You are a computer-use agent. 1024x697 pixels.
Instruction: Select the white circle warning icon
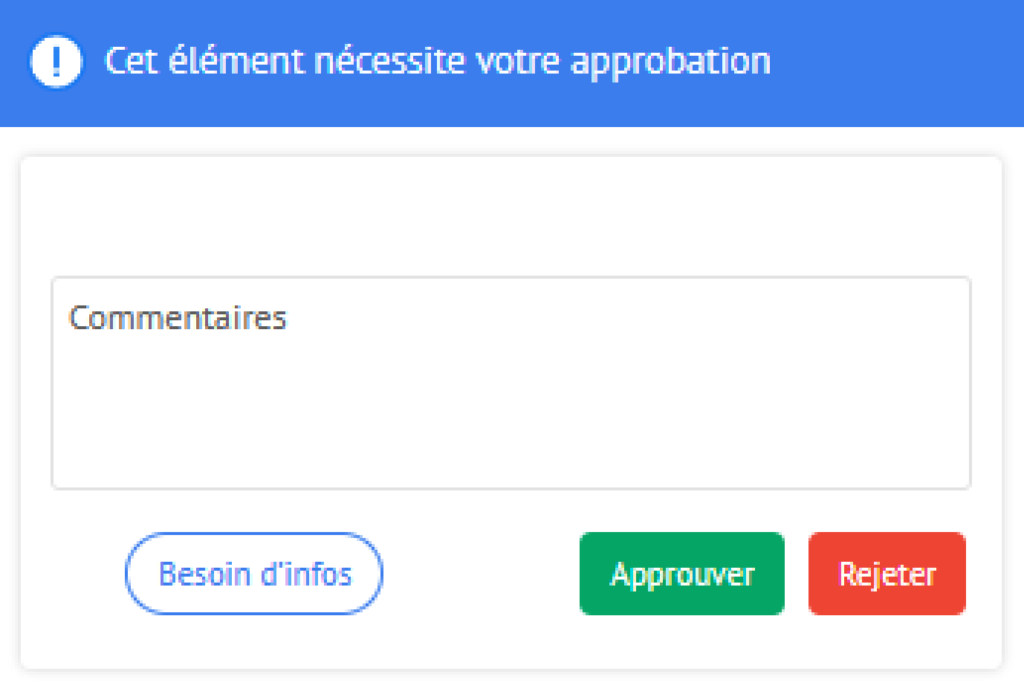coord(57,62)
